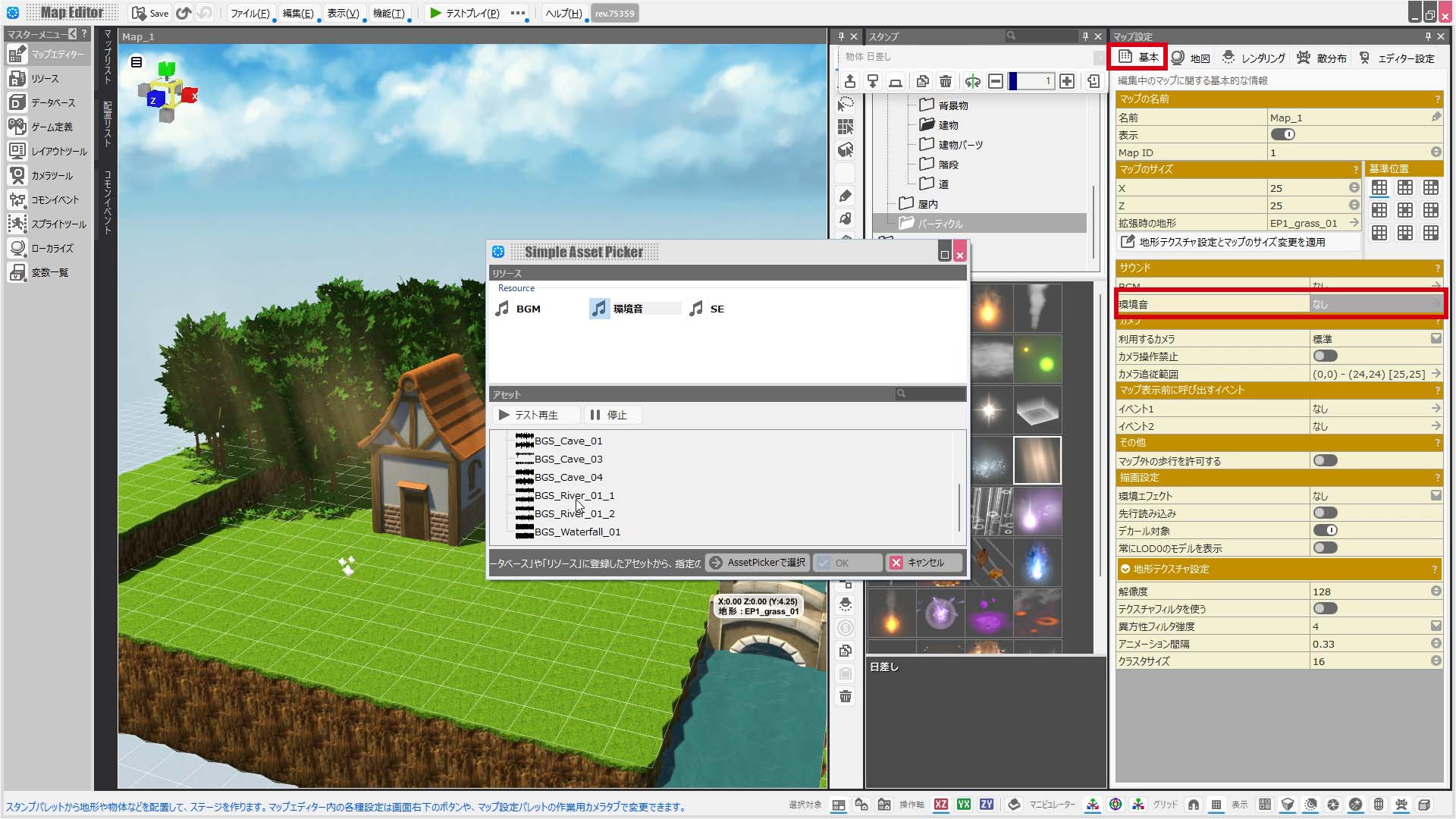Open コモンイベント in the master menu
1456x819 pixels.
pos(48,200)
